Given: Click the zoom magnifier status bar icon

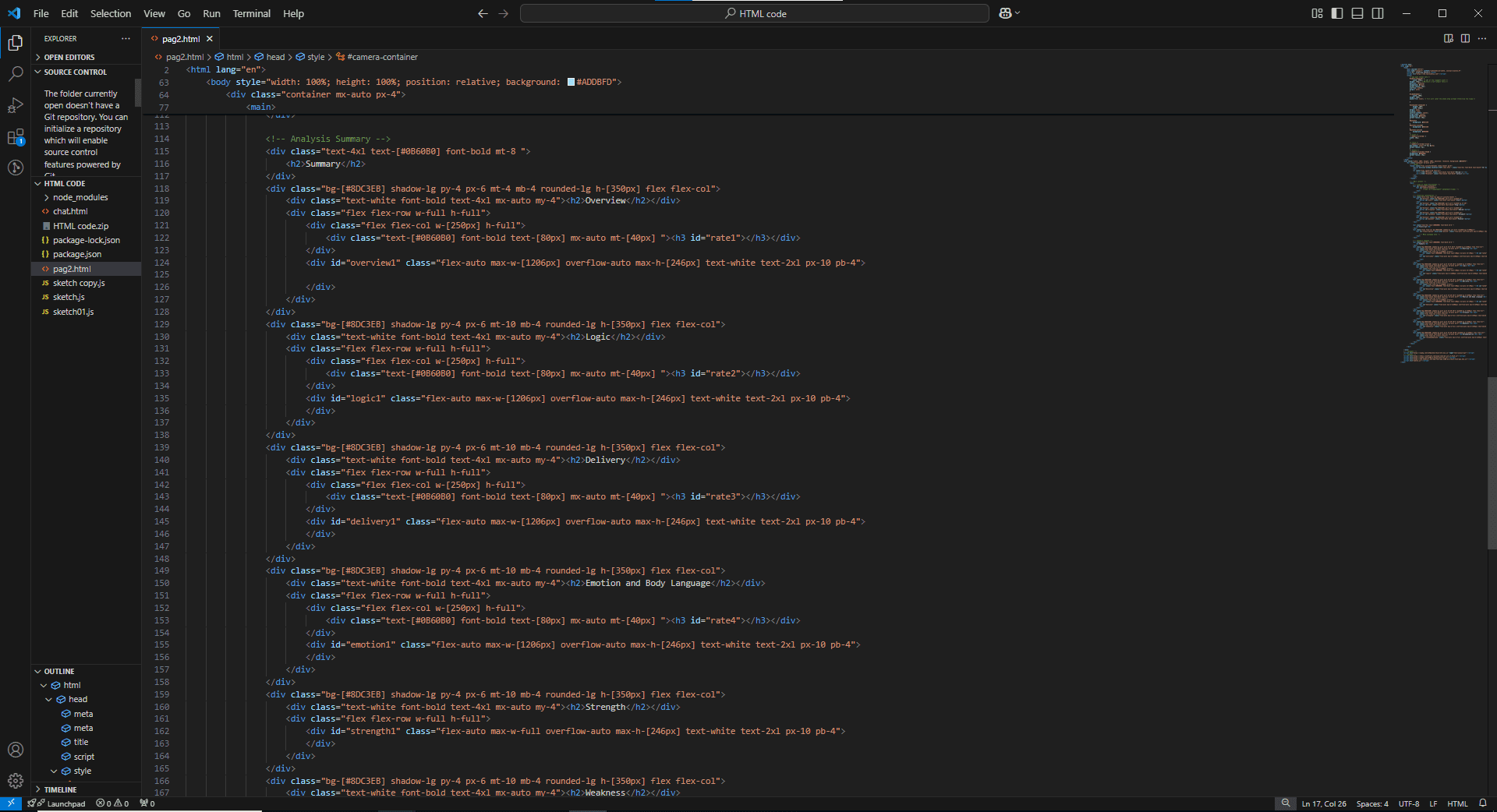Looking at the screenshot, I should click(x=1286, y=803).
